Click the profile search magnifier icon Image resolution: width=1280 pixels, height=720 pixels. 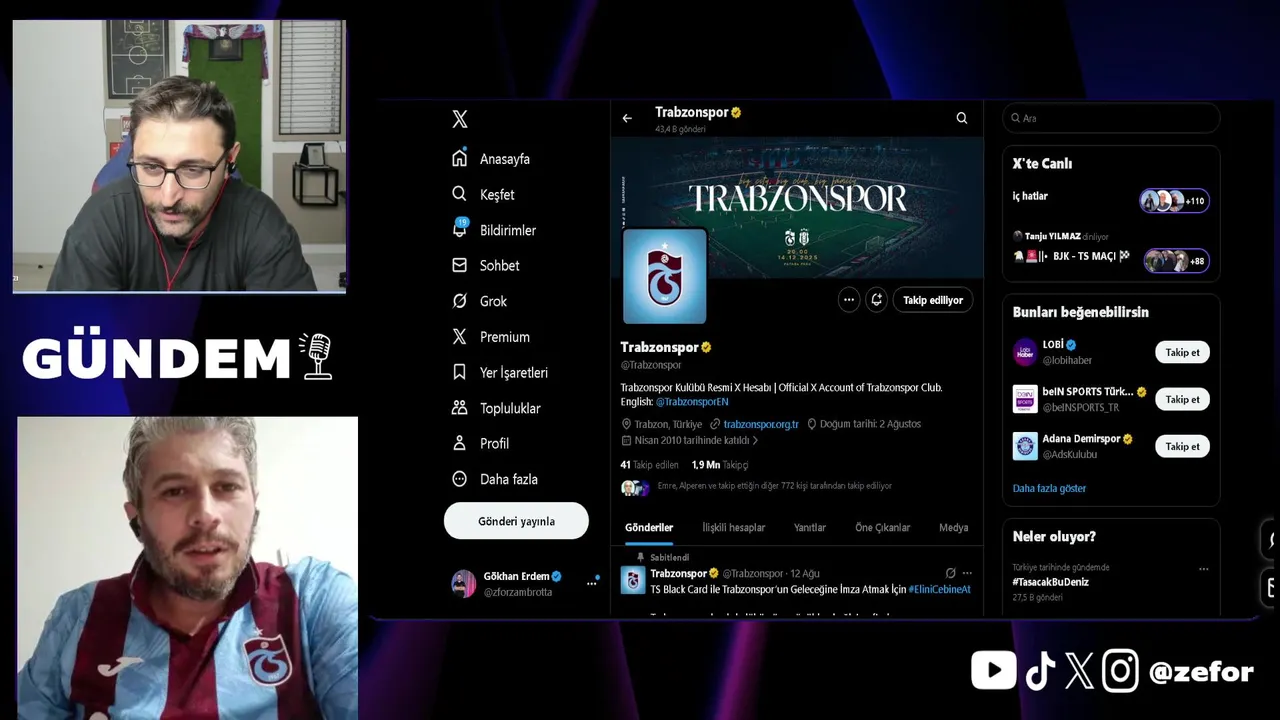pos(962,118)
